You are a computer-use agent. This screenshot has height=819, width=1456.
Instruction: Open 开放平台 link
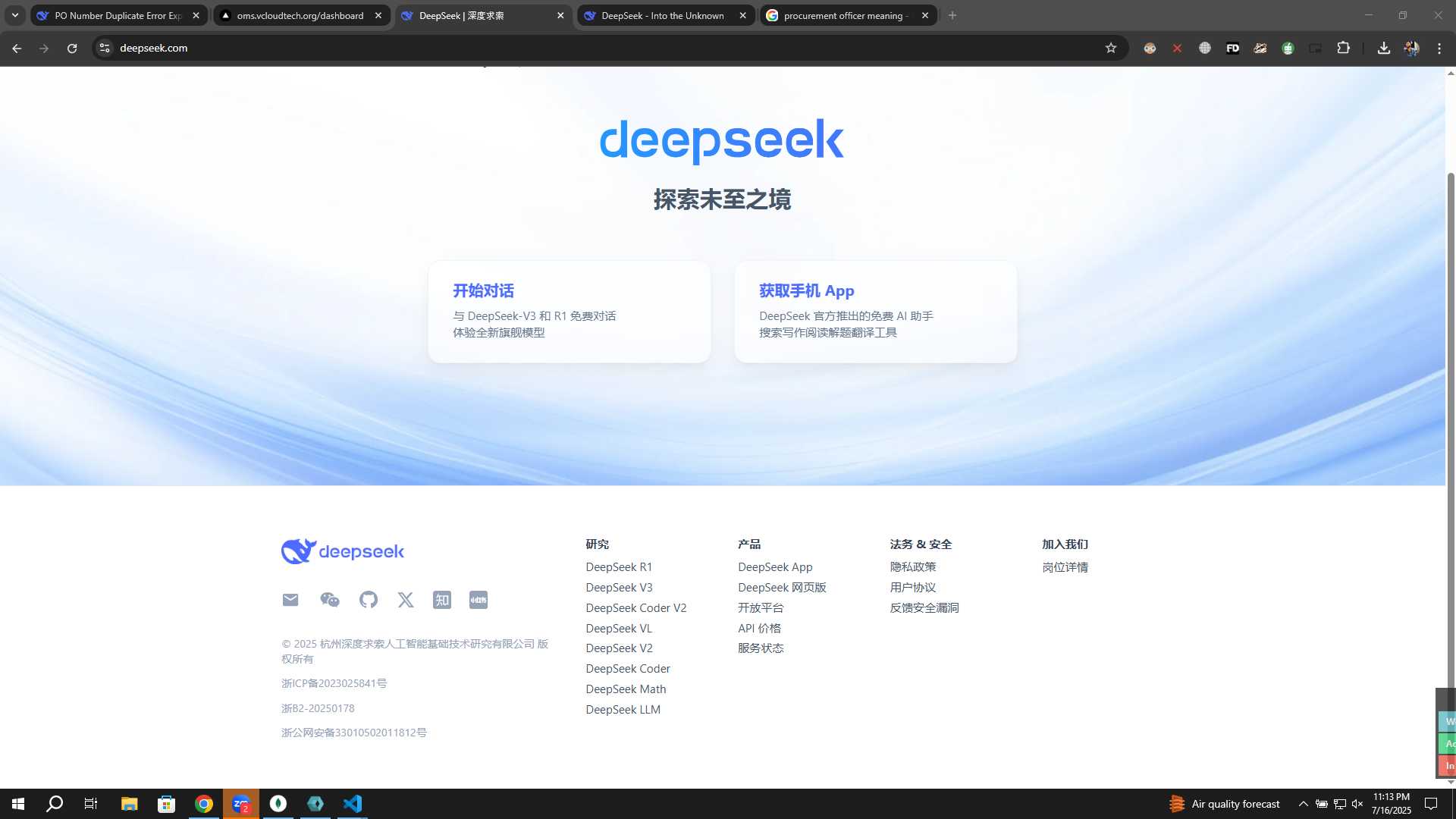(761, 608)
